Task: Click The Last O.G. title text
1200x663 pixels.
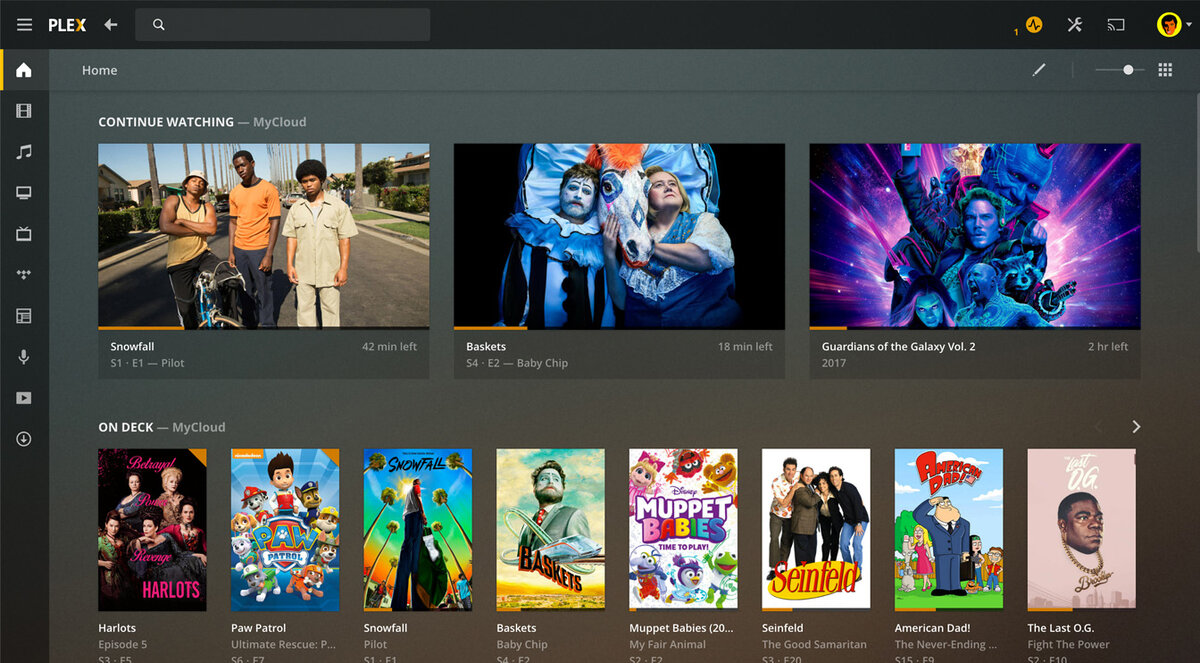Action: (1061, 628)
